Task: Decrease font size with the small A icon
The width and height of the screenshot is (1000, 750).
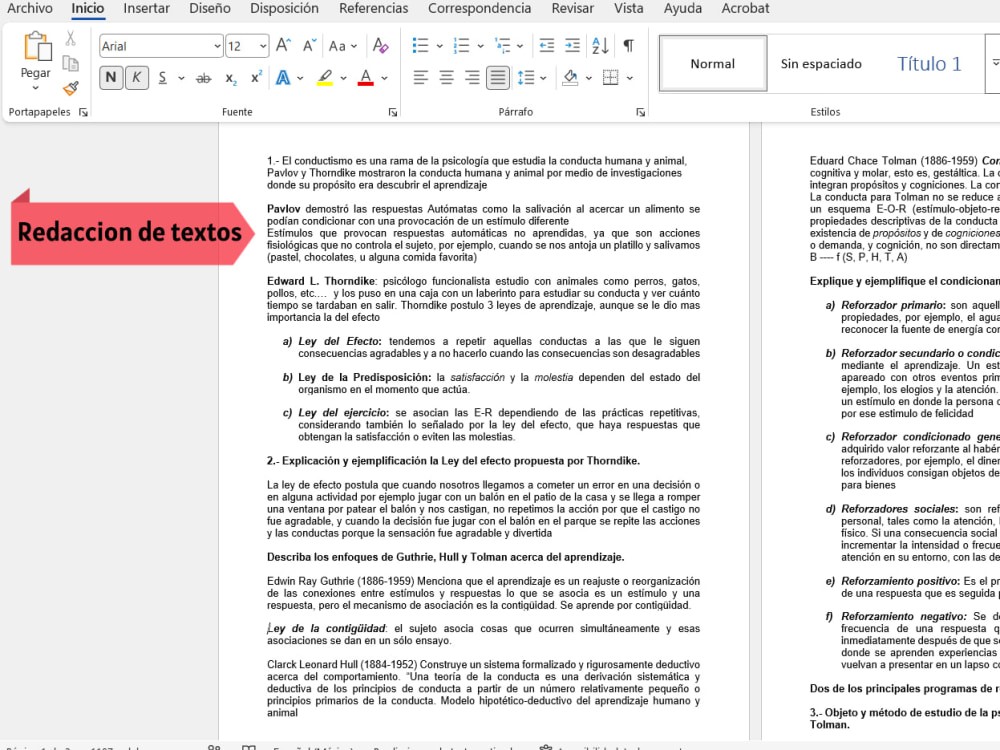Action: [309, 46]
